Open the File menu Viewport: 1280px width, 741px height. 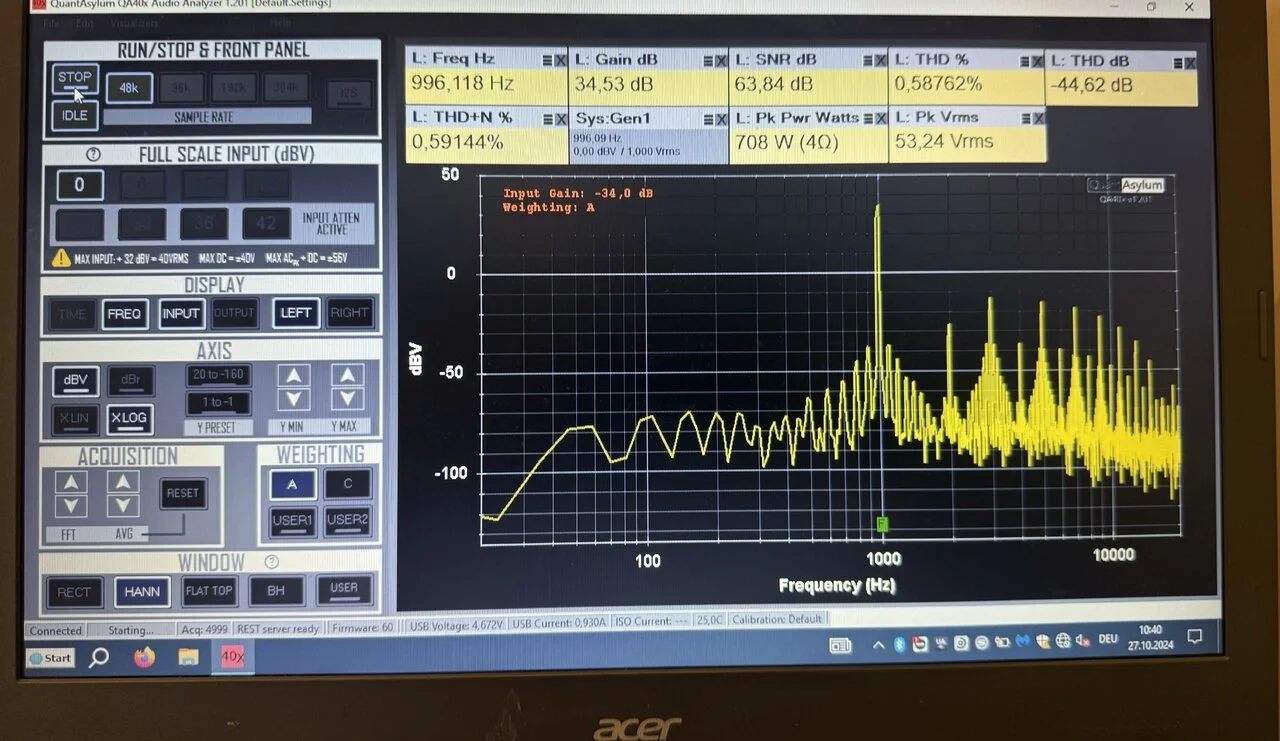50,22
